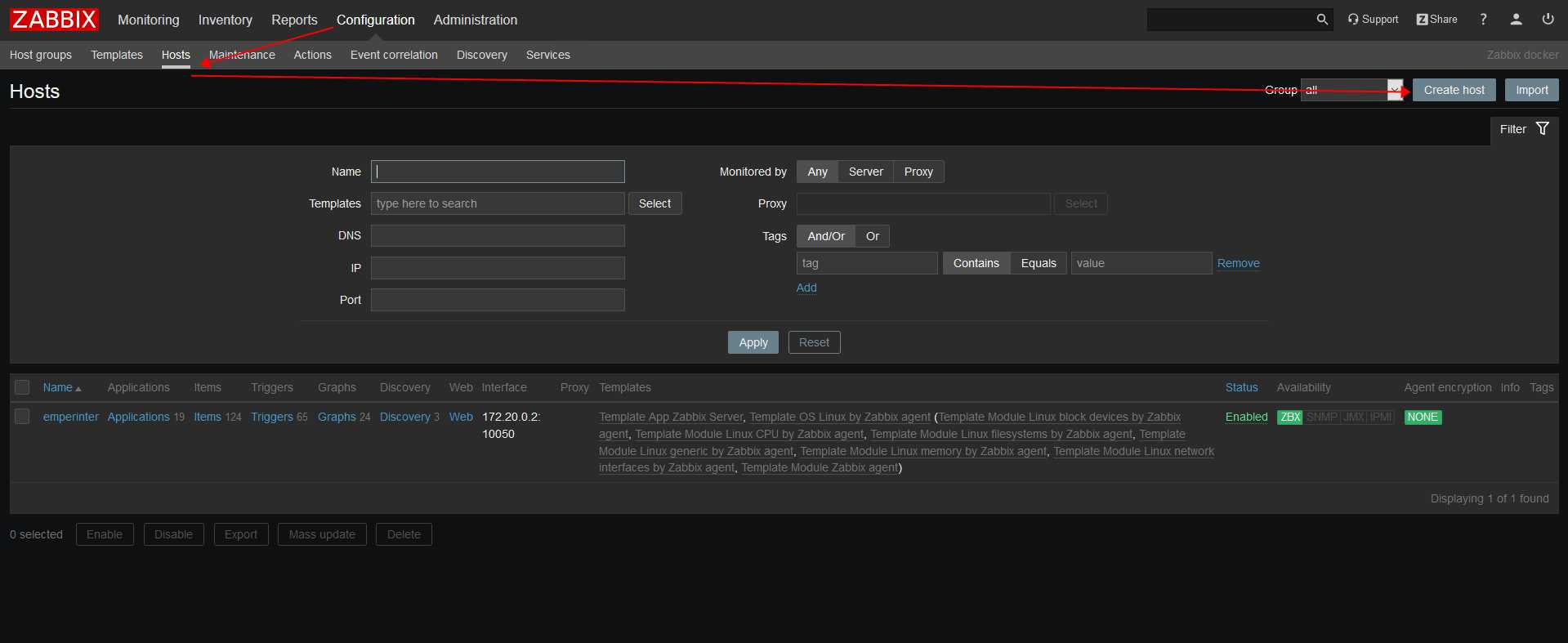Go to Event correlation submenu

tap(394, 55)
